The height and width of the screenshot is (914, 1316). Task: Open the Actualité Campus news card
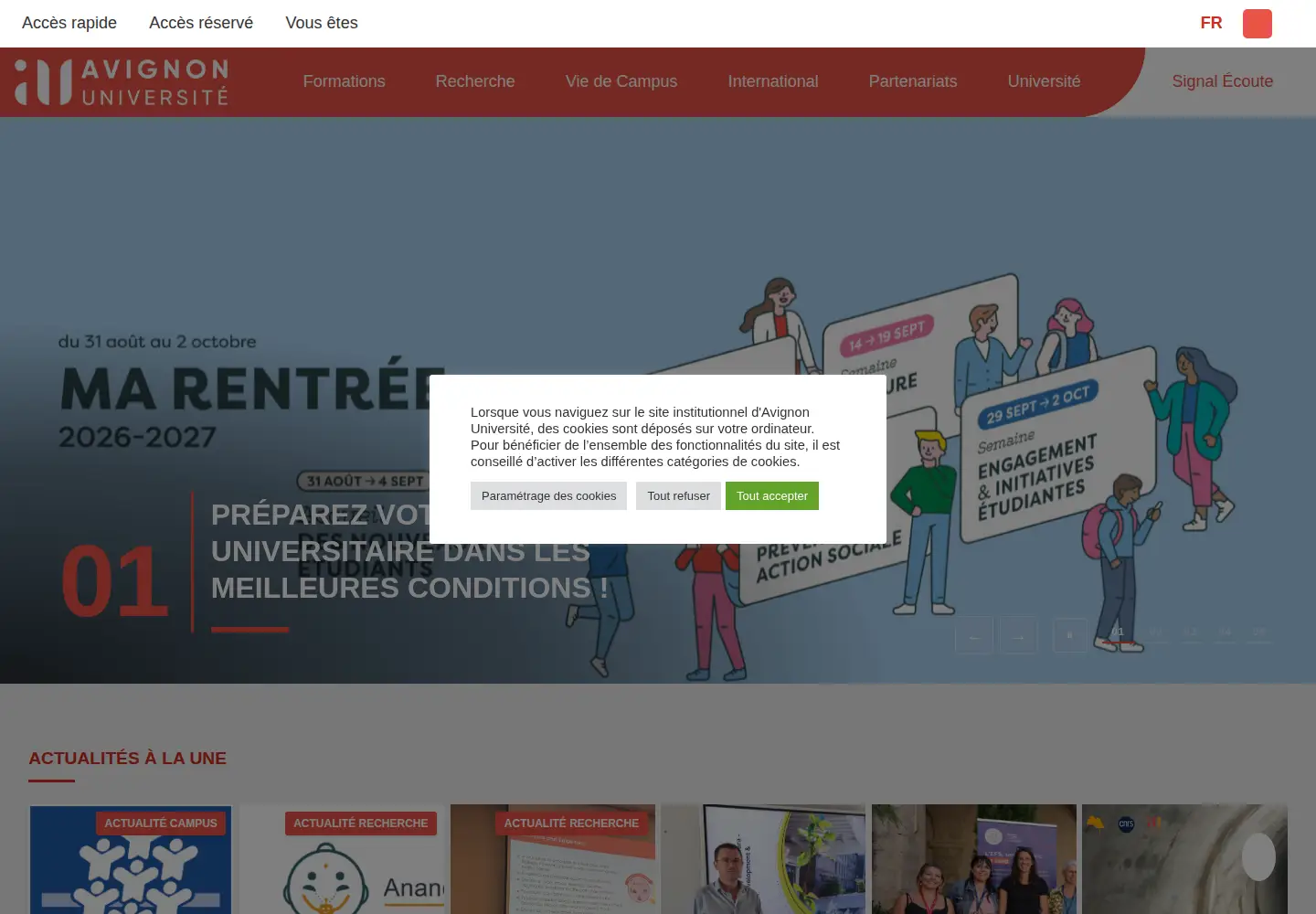[x=131, y=859]
